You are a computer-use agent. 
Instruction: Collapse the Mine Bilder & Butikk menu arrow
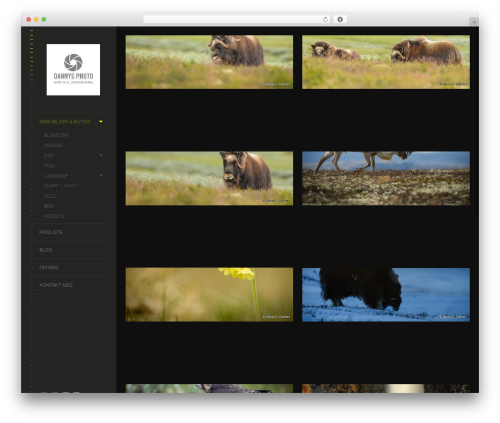(x=101, y=122)
